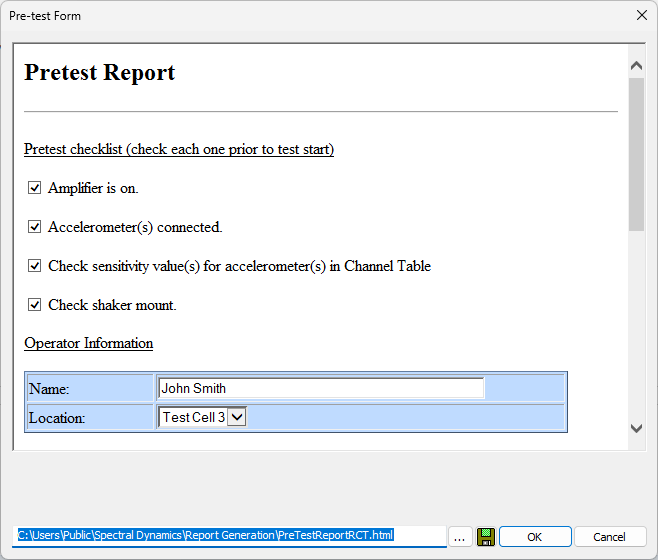This screenshot has height=560, width=658.
Task: Open file browser with the ellipsis button
Action: [459, 537]
